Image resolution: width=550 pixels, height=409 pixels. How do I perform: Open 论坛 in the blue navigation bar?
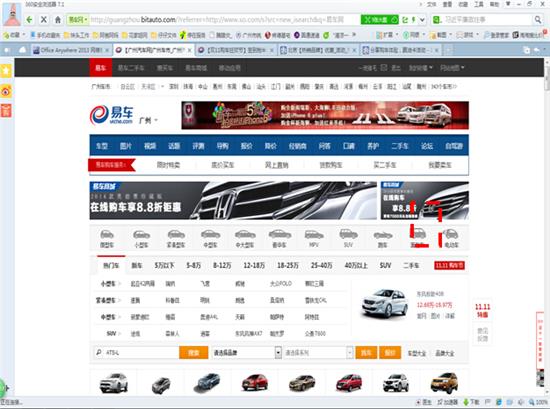click(427, 146)
